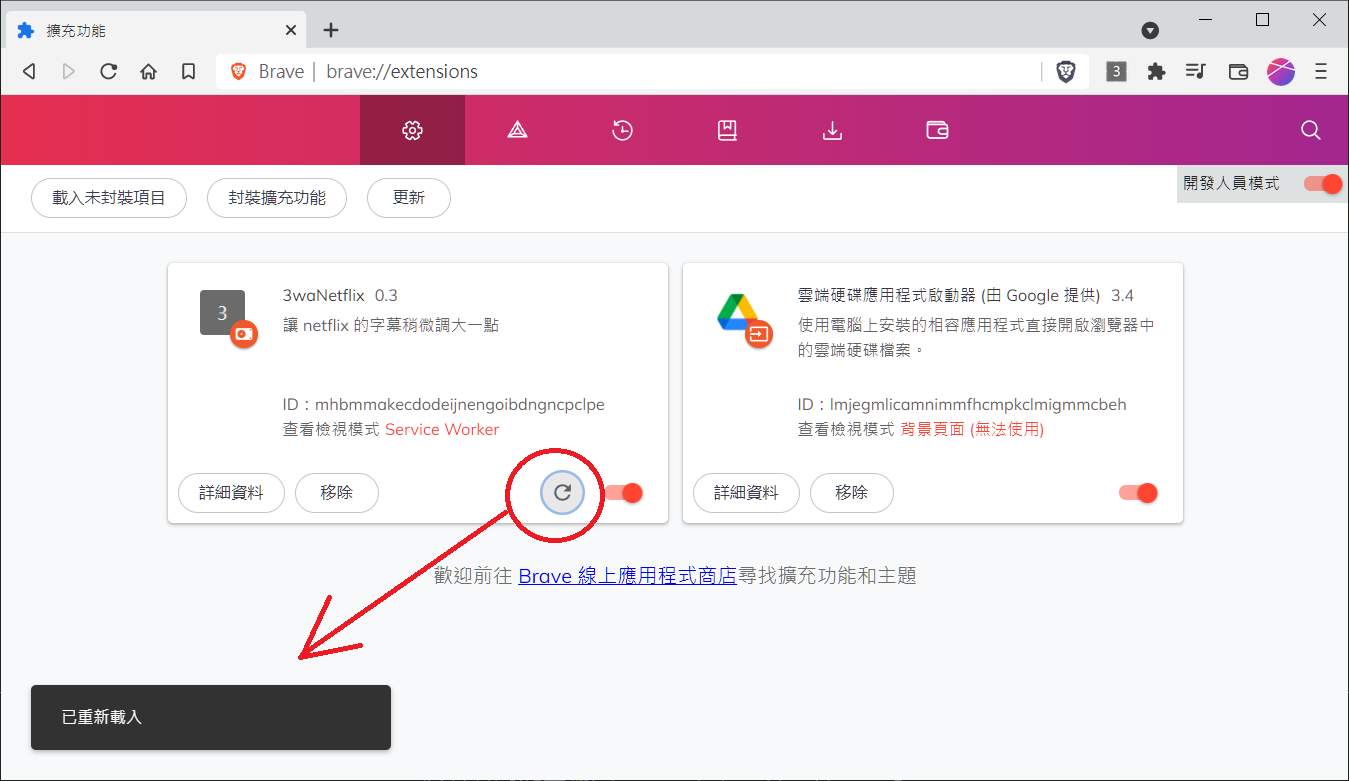This screenshot has width=1349, height=781.
Task: Click the 讓 netflix 的字幕稍微調大一點 description
Action: (391, 325)
